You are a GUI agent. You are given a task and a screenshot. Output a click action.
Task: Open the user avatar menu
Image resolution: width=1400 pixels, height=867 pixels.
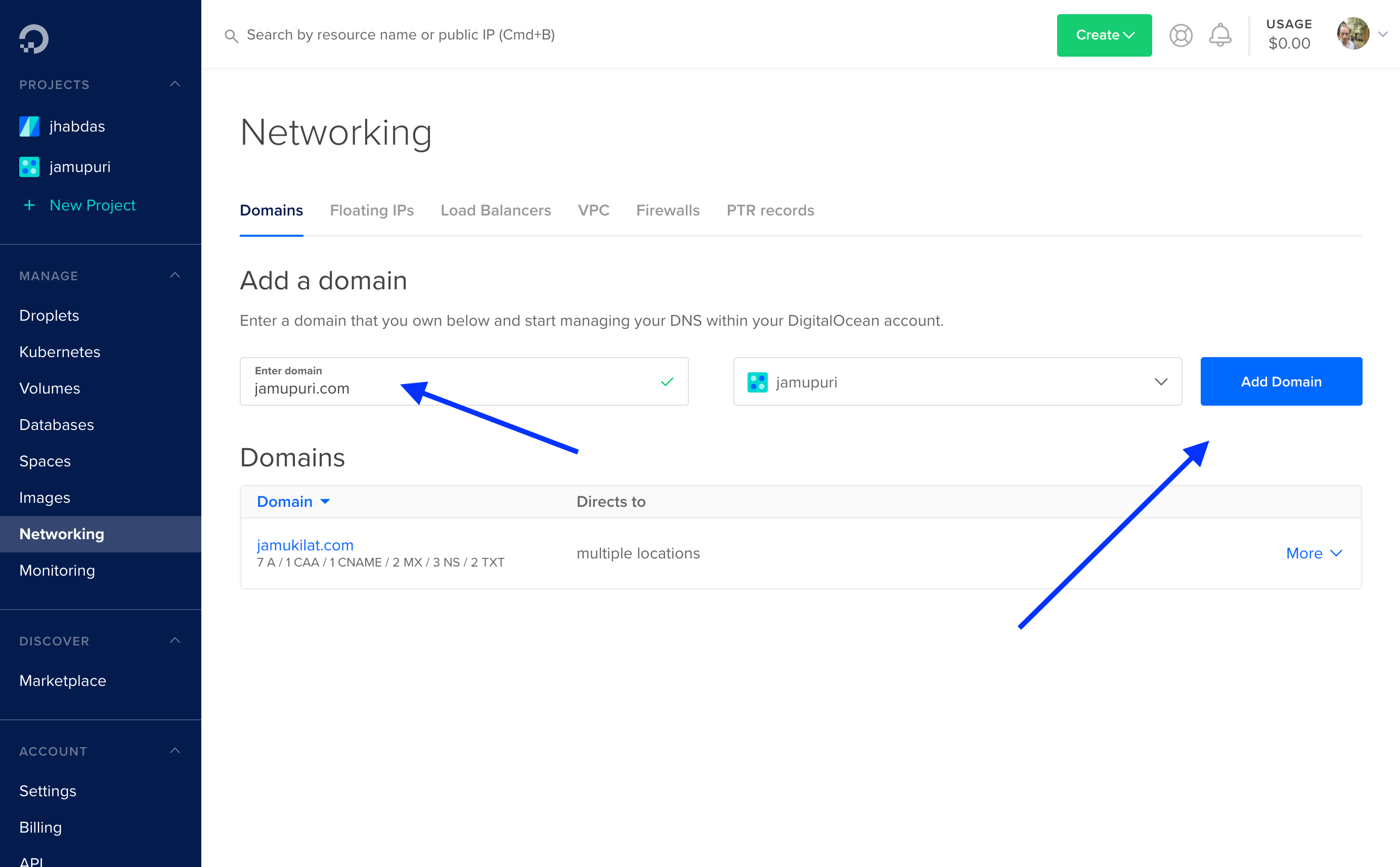[x=1353, y=34]
